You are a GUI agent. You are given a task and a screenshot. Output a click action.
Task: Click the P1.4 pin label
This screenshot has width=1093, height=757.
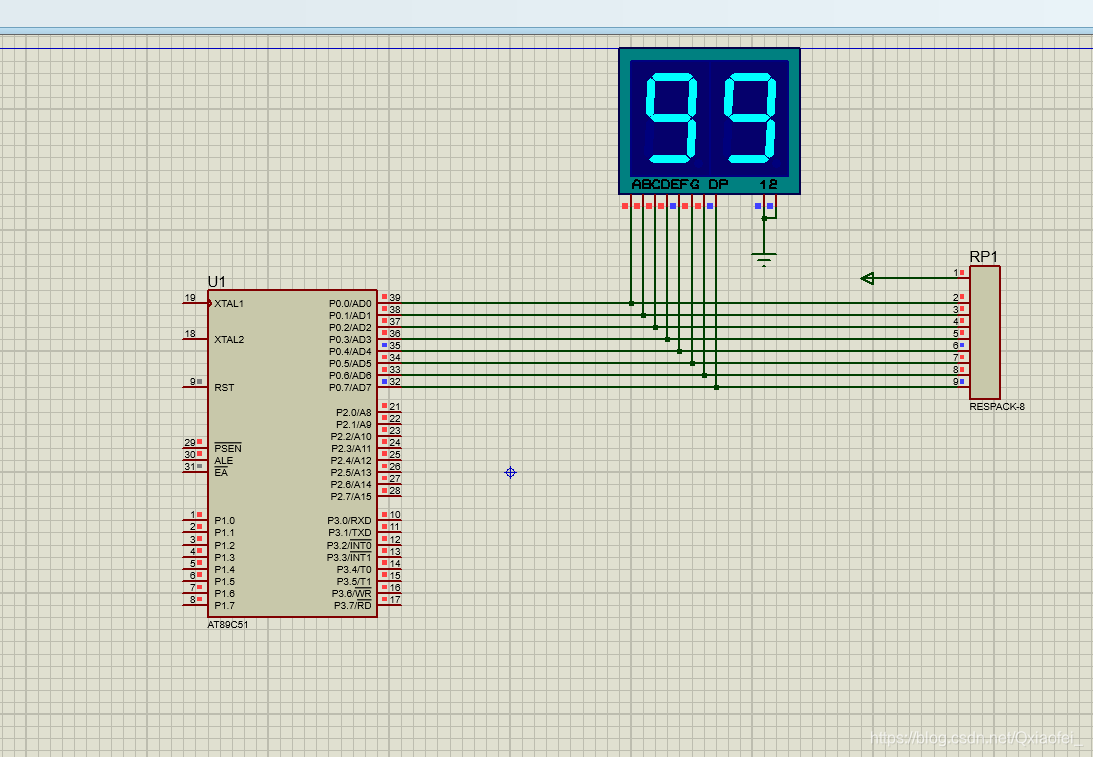tap(224, 569)
